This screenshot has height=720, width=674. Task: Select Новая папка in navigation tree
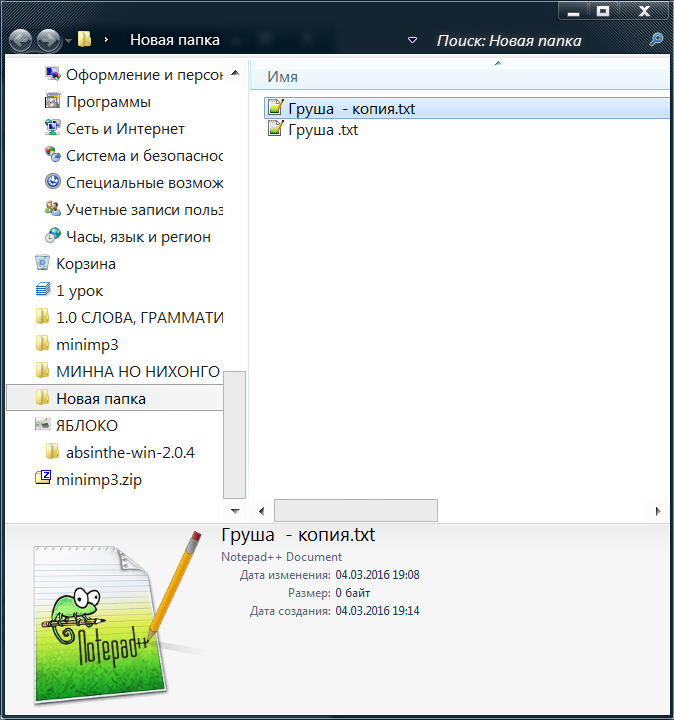pyautogui.click(x=101, y=399)
